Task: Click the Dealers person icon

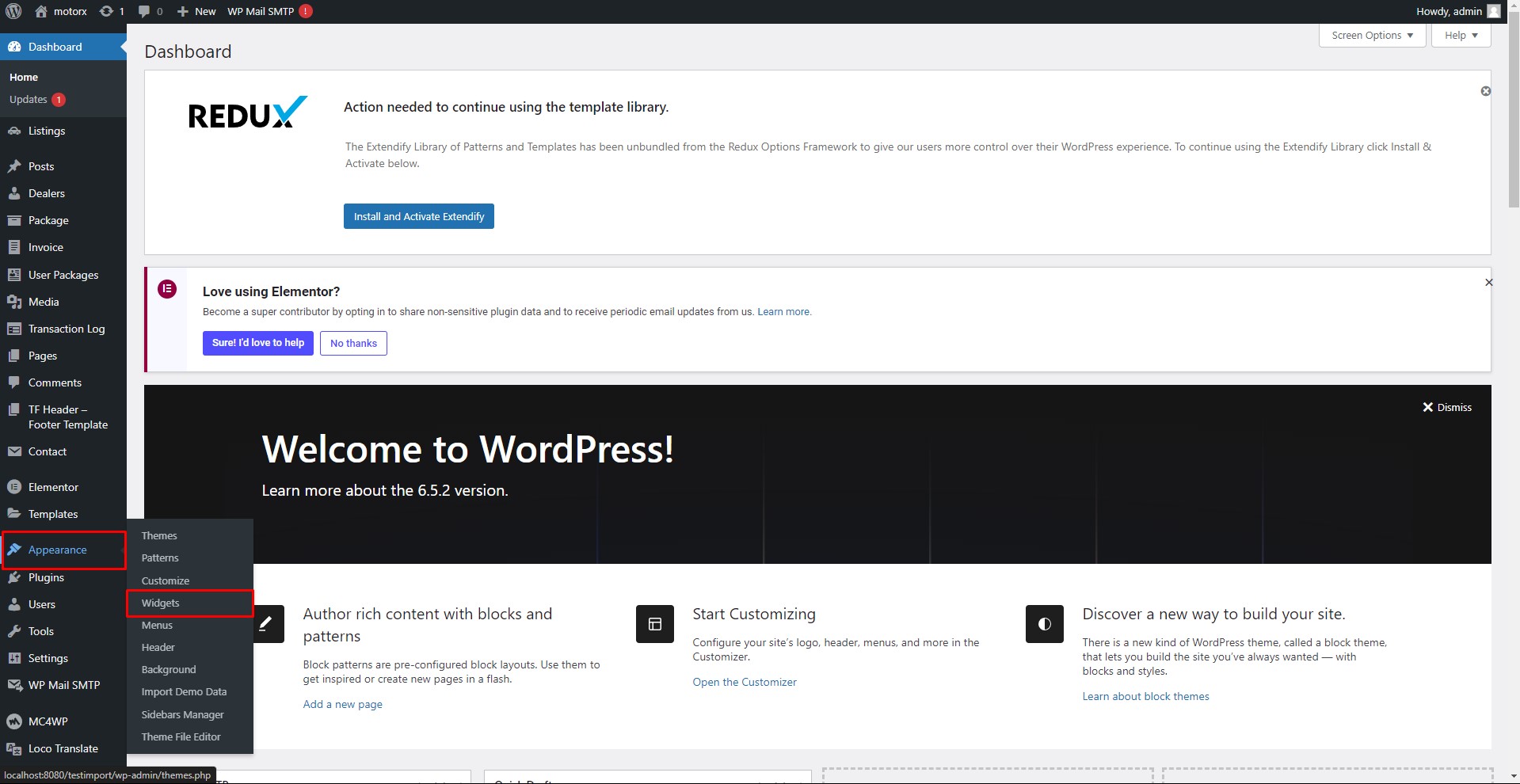Action: click(x=14, y=193)
